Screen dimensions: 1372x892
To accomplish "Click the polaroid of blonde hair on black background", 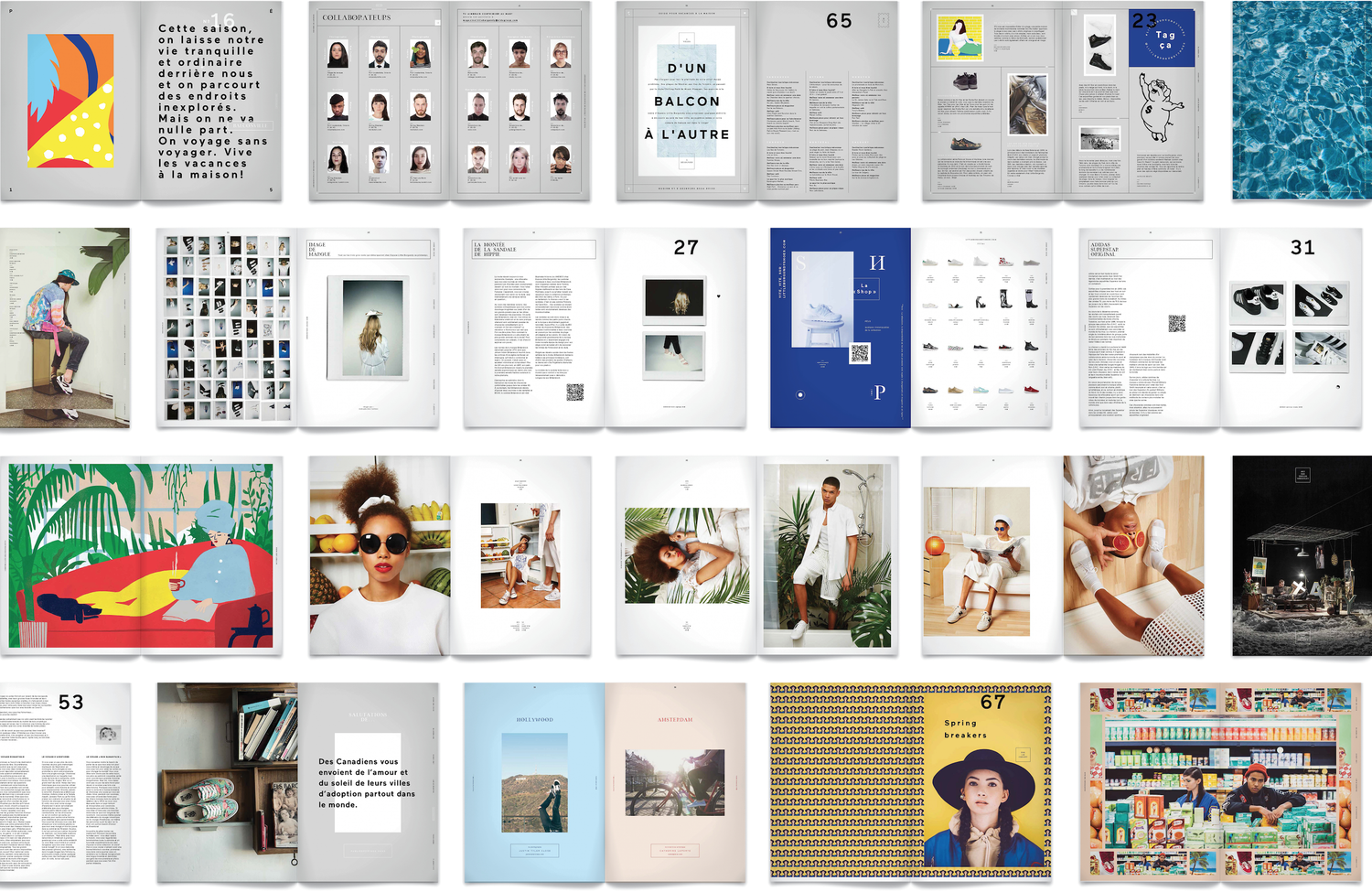I will point(674,300).
